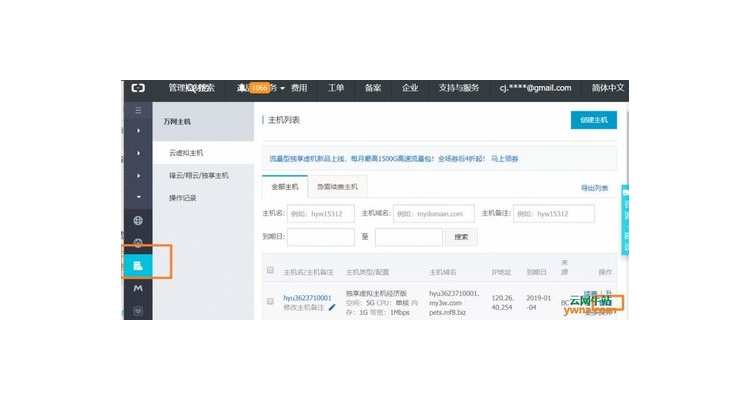Open the globe icon in sidebar
The image size is (750, 400).
pyautogui.click(x=138, y=221)
